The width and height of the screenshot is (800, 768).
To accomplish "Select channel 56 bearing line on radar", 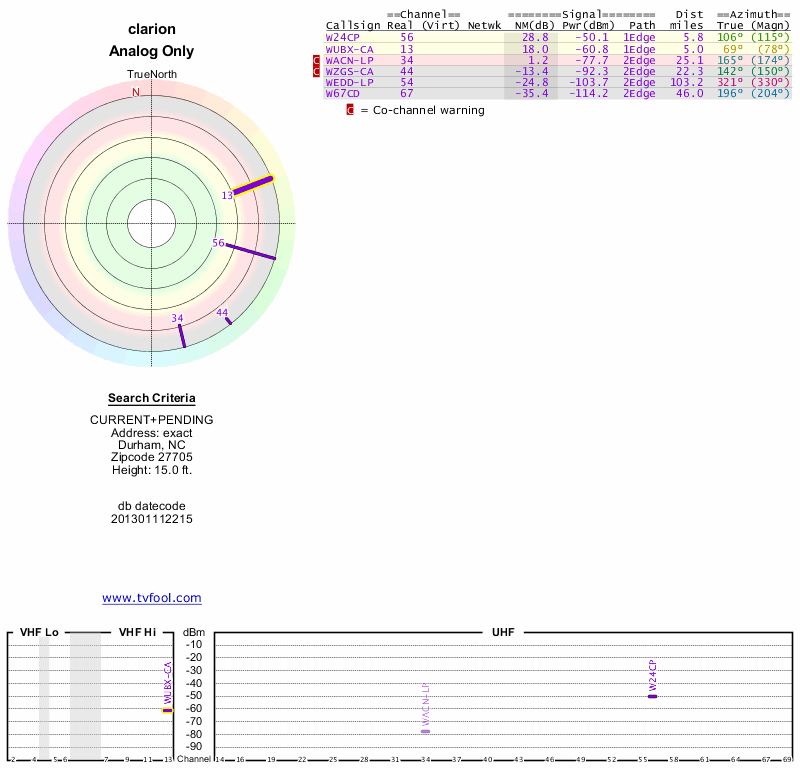I will (x=251, y=251).
